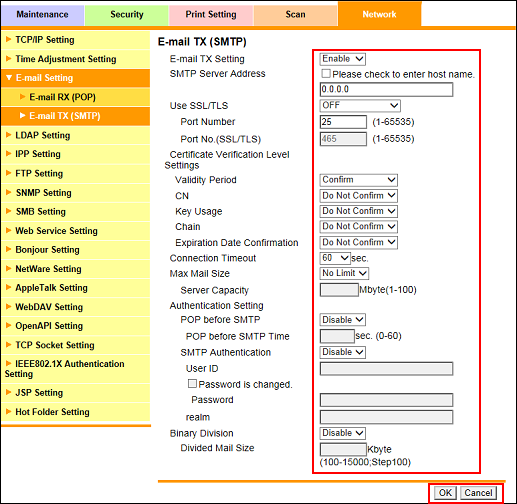Open IPP Setting in sidebar
Image resolution: width=517 pixels, height=504 pixels.
click(76, 154)
